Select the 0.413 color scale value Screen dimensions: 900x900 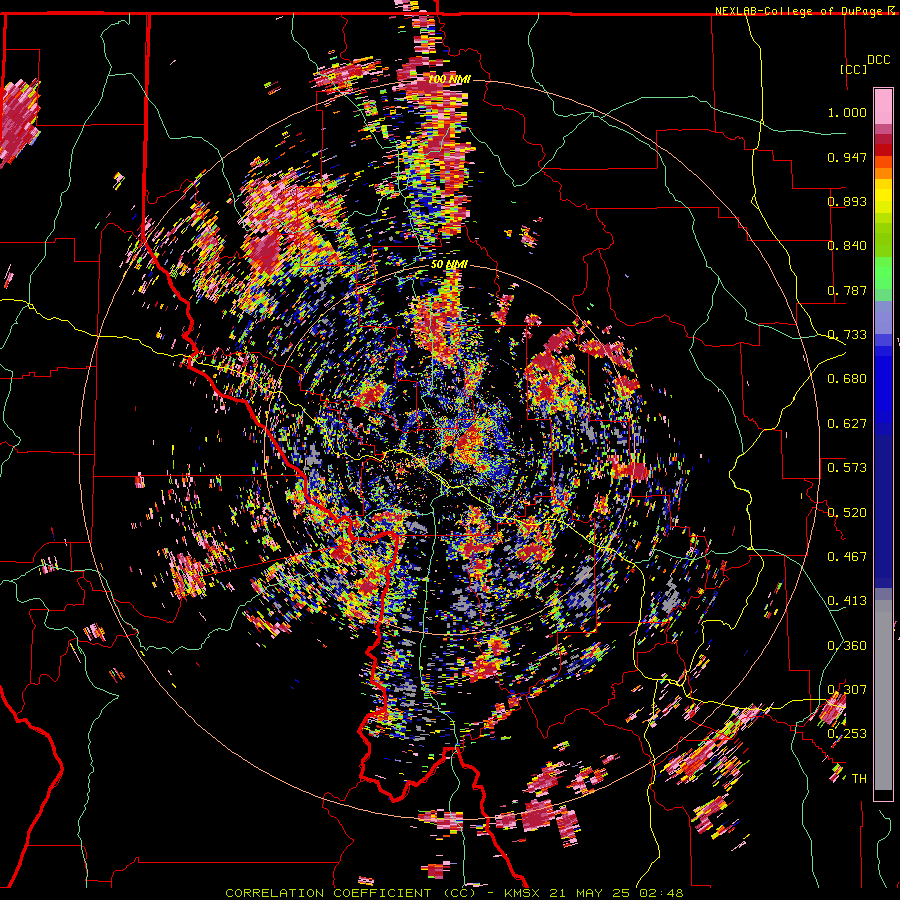click(847, 601)
